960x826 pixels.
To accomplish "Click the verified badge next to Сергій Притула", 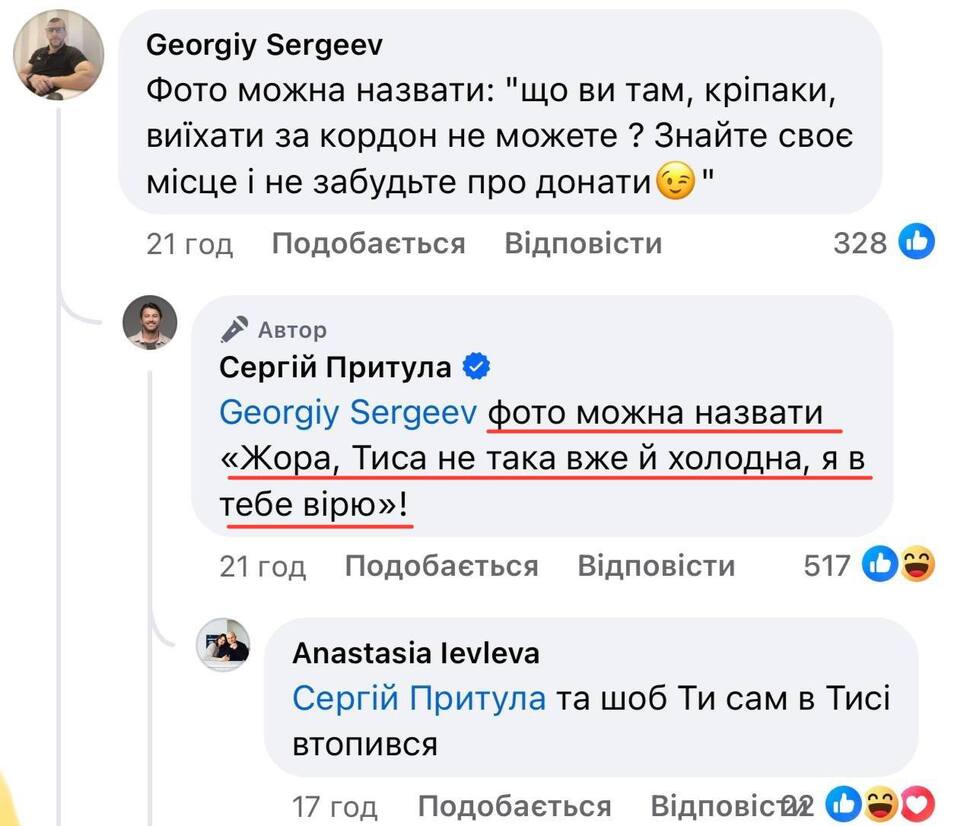I will click(x=477, y=368).
